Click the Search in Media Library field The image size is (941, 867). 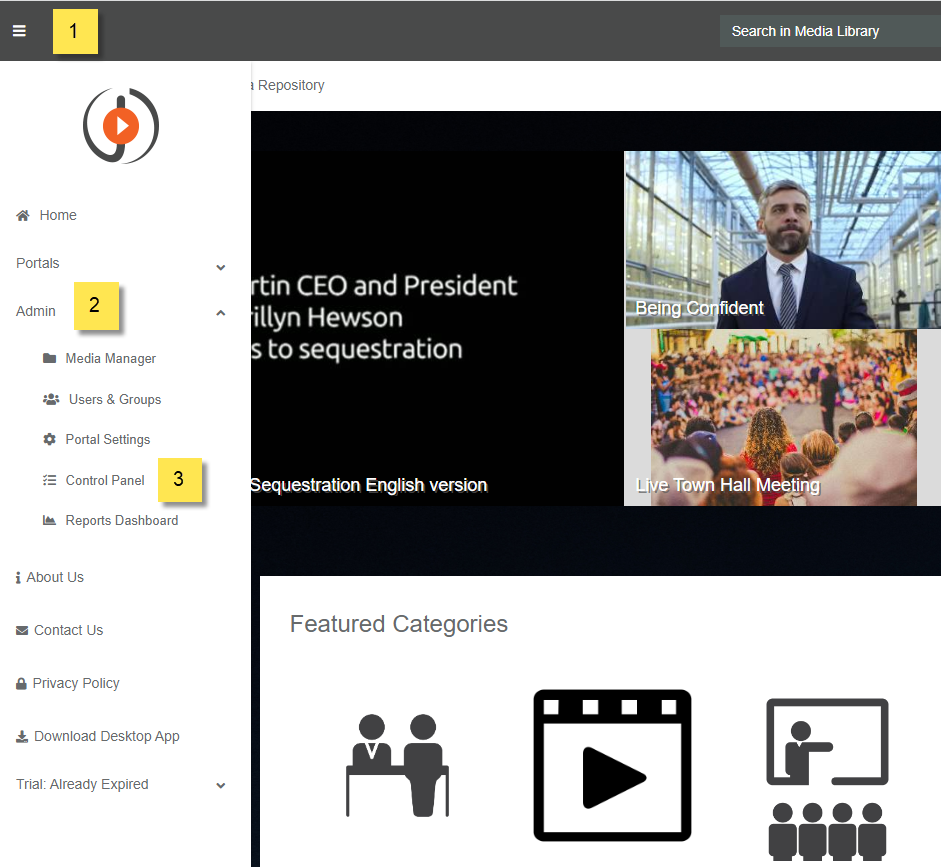[x=830, y=31]
